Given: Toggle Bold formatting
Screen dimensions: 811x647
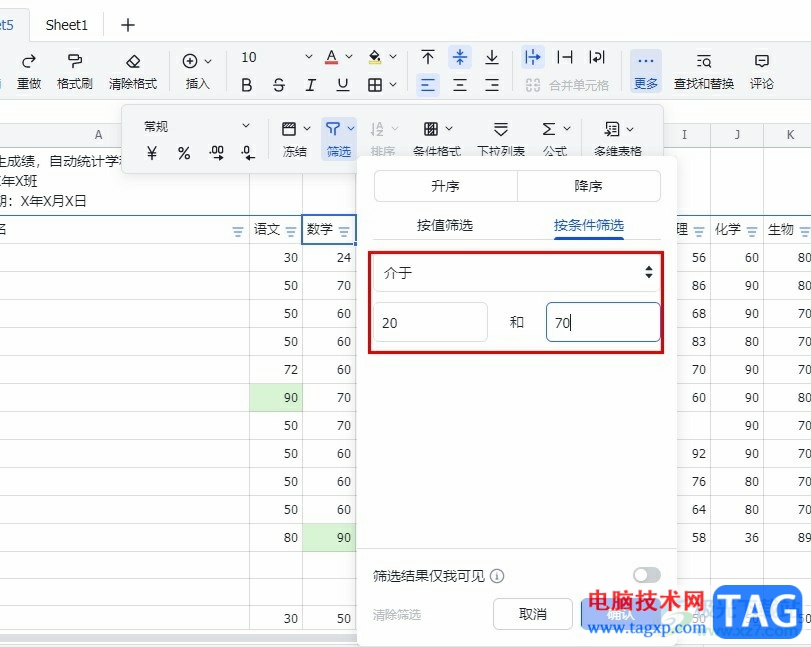Looking at the screenshot, I should [x=247, y=85].
